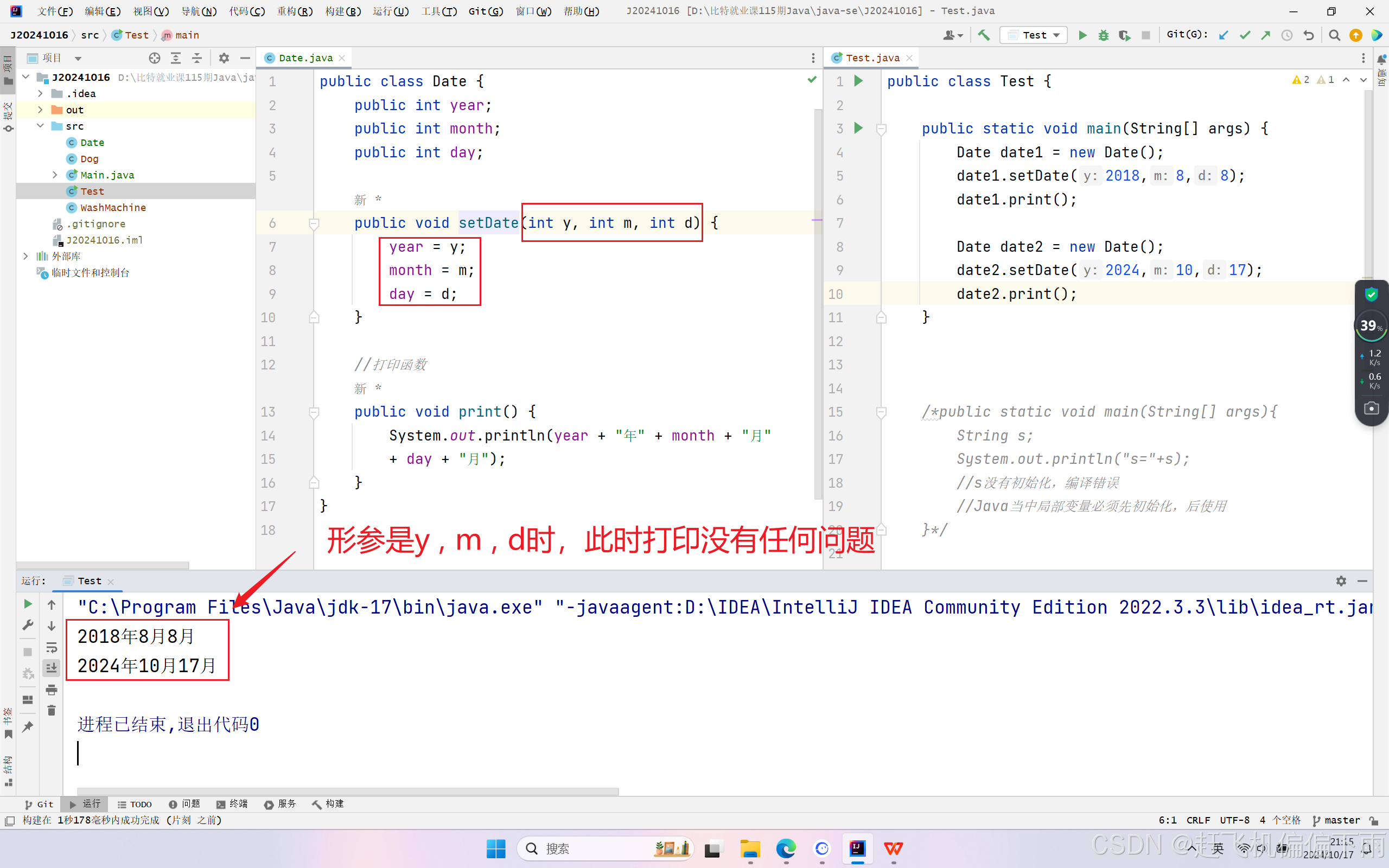Click the run console horizontal scrollbar
Viewport: 1389px width, 868px height.
point(347,792)
